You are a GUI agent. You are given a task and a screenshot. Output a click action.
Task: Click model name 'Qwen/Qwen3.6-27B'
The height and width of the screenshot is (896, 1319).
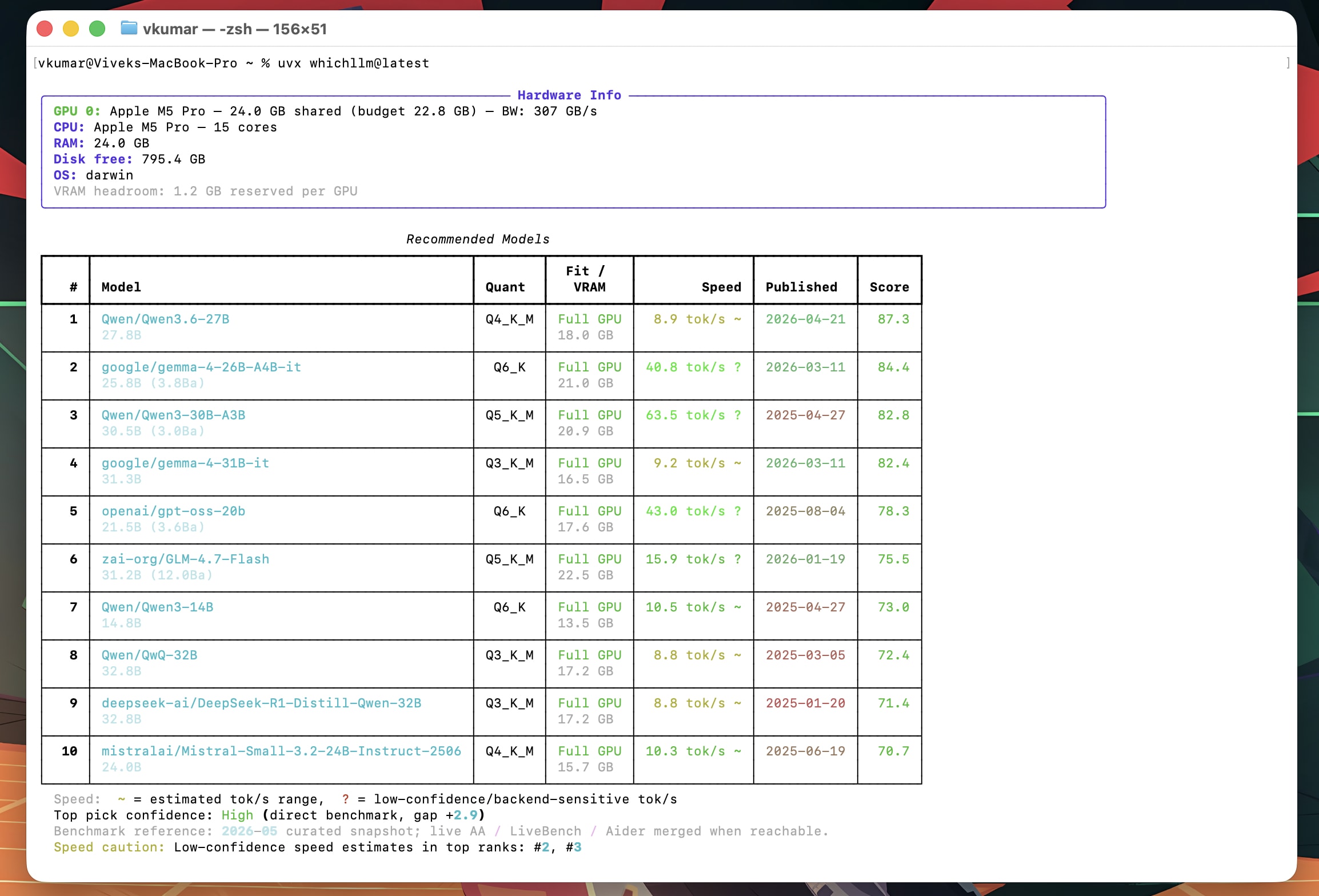[166, 319]
